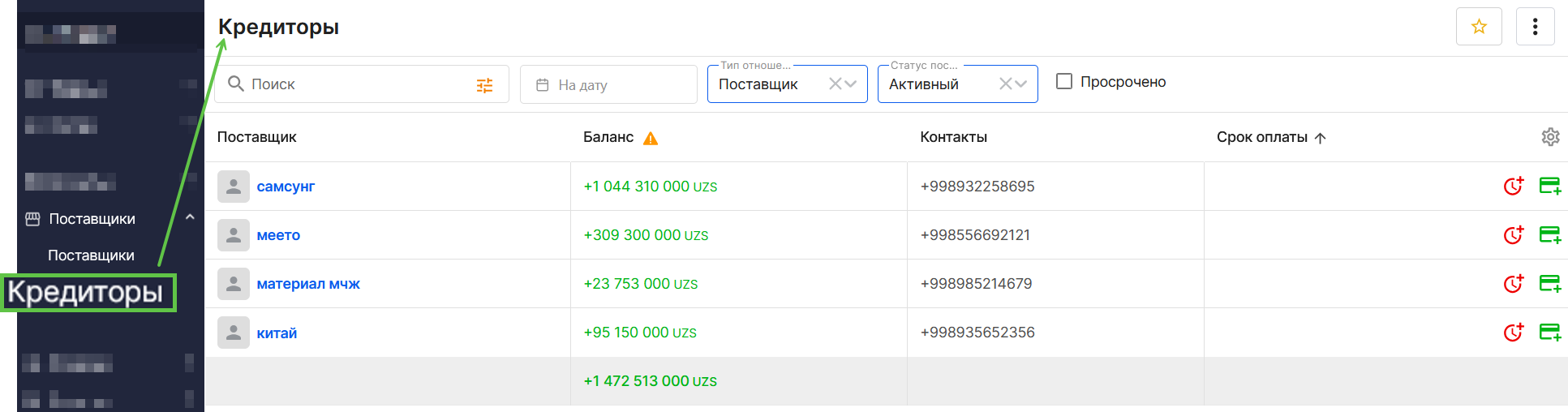Open table column settings gear
The width and height of the screenshot is (1568, 412).
(1550, 137)
